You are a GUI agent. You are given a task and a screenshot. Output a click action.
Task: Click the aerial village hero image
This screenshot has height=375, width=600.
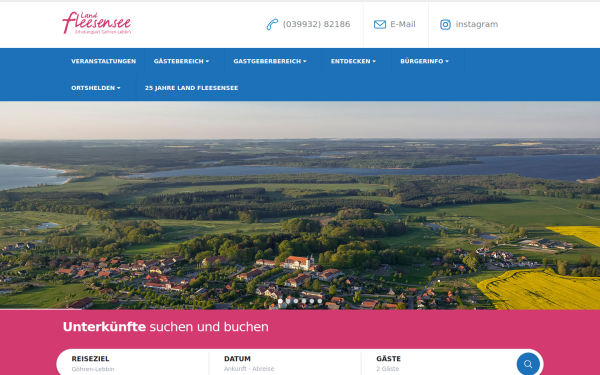(x=300, y=205)
